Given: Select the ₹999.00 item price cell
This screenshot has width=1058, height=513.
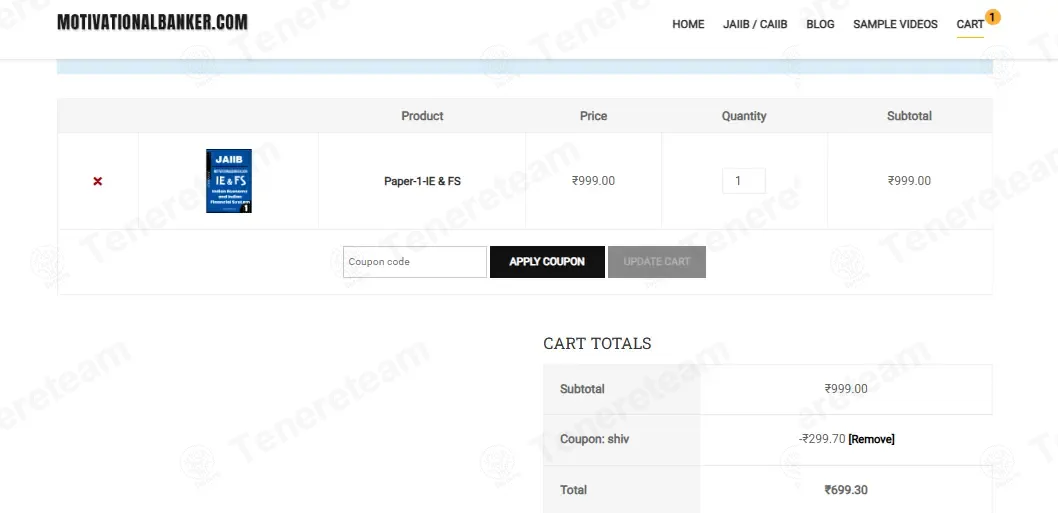Looking at the screenshot, I should (x=594, y=181).
